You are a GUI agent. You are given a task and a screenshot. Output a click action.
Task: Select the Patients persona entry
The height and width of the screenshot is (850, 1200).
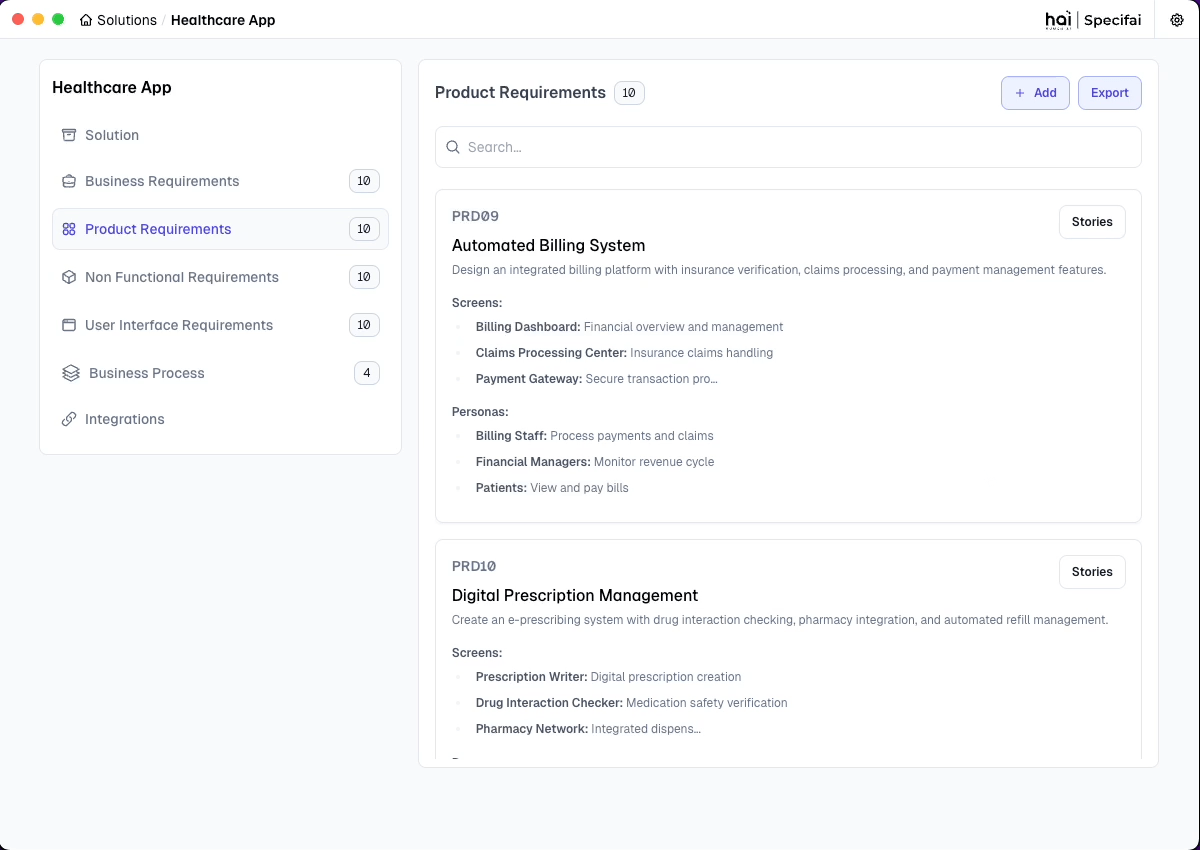tap(552, 488)
